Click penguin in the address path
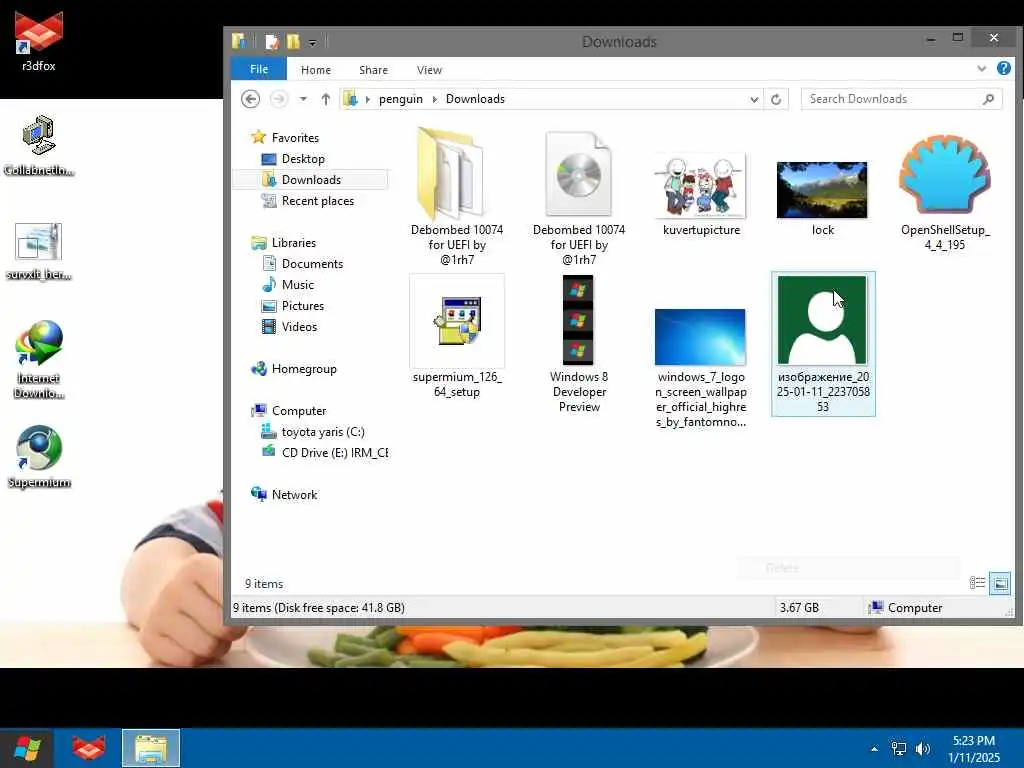The image size is (1024, 768). pyautogui.click(x=400, y=99)
